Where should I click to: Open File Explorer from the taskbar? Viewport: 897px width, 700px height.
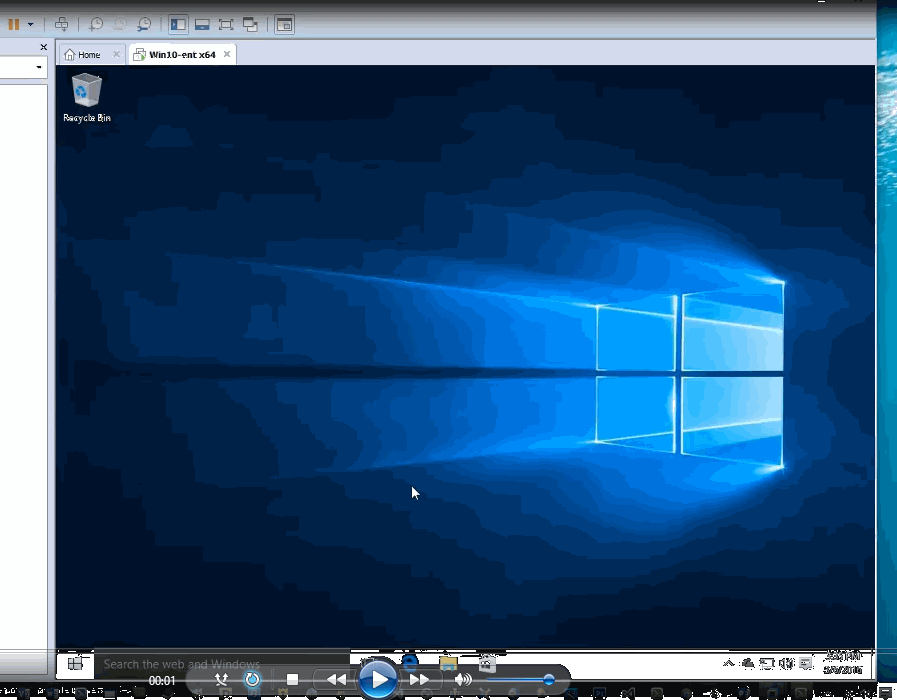point(447,662)
